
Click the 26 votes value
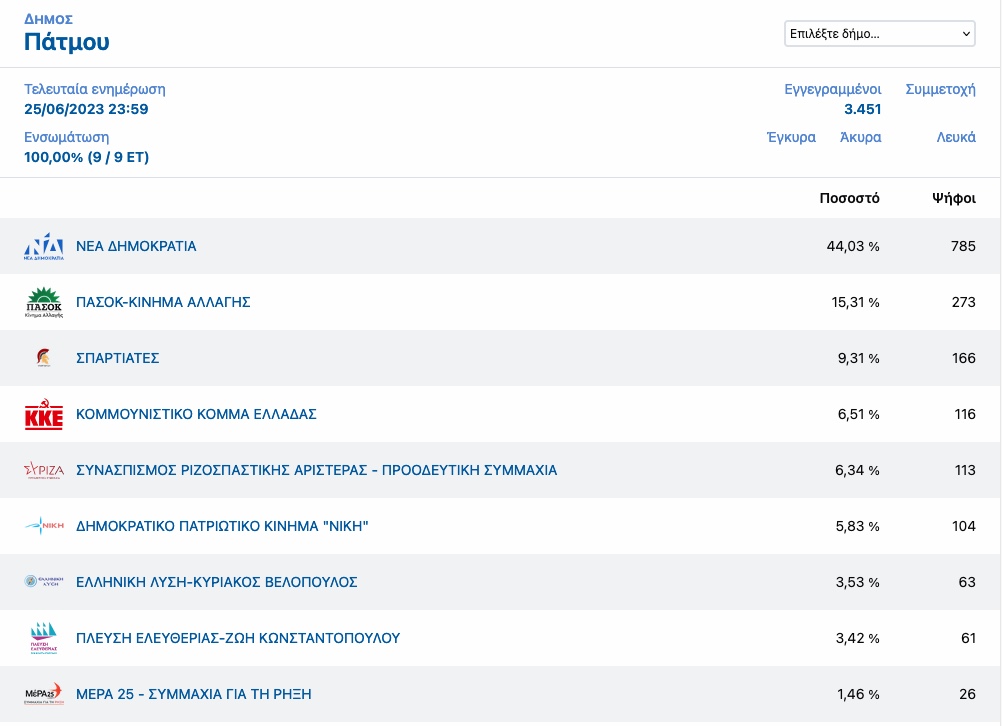(x=967, y=694)
